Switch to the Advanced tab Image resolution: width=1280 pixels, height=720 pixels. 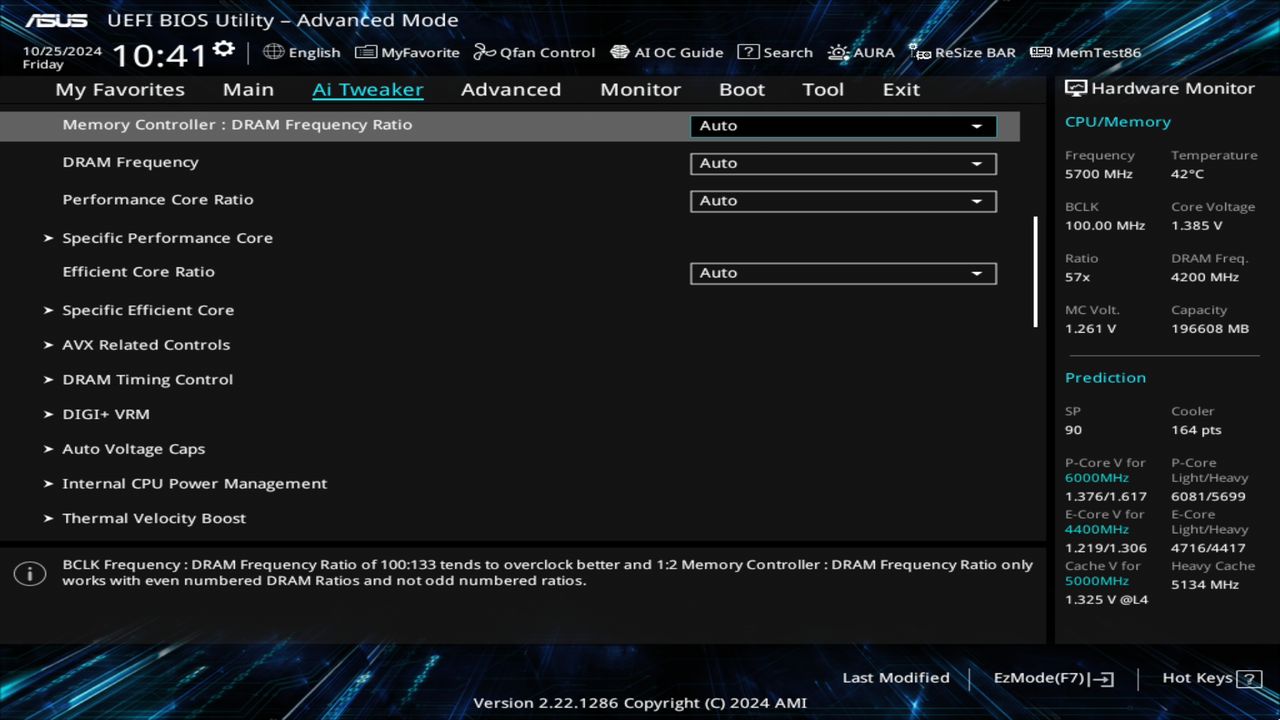511,89
